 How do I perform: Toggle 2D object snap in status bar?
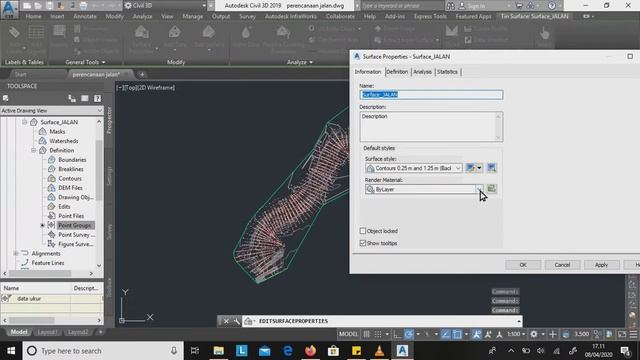click(457, 334)
